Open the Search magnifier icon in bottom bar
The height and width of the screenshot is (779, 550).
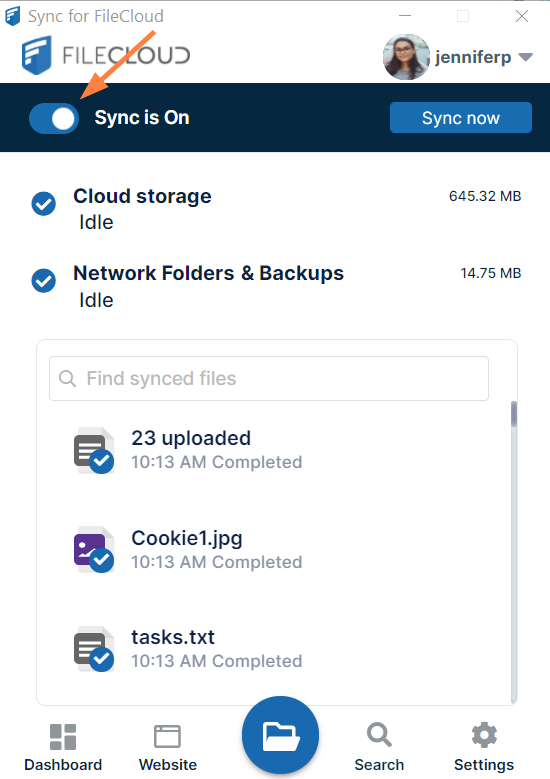[380, 735]
